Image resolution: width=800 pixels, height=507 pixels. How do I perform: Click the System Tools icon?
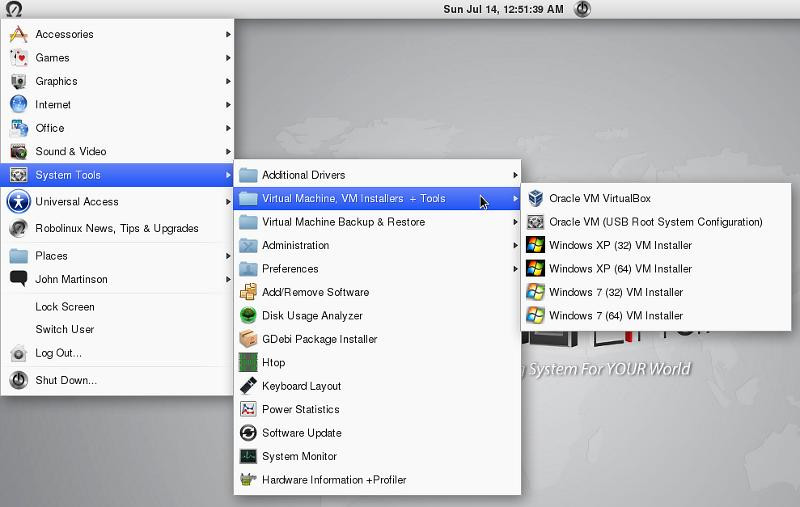click(x=18, y=175)
